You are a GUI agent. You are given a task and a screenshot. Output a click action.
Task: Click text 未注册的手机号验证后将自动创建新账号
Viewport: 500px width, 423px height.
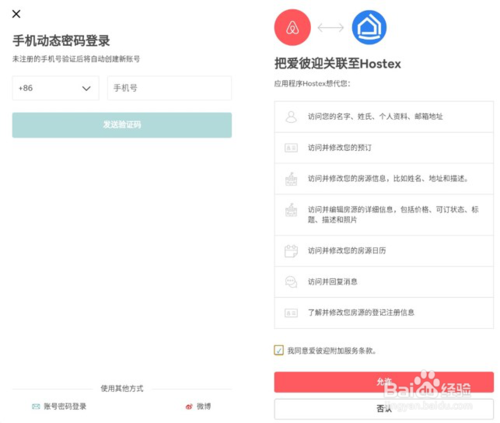pyautogui.click(x=76, y=59)
